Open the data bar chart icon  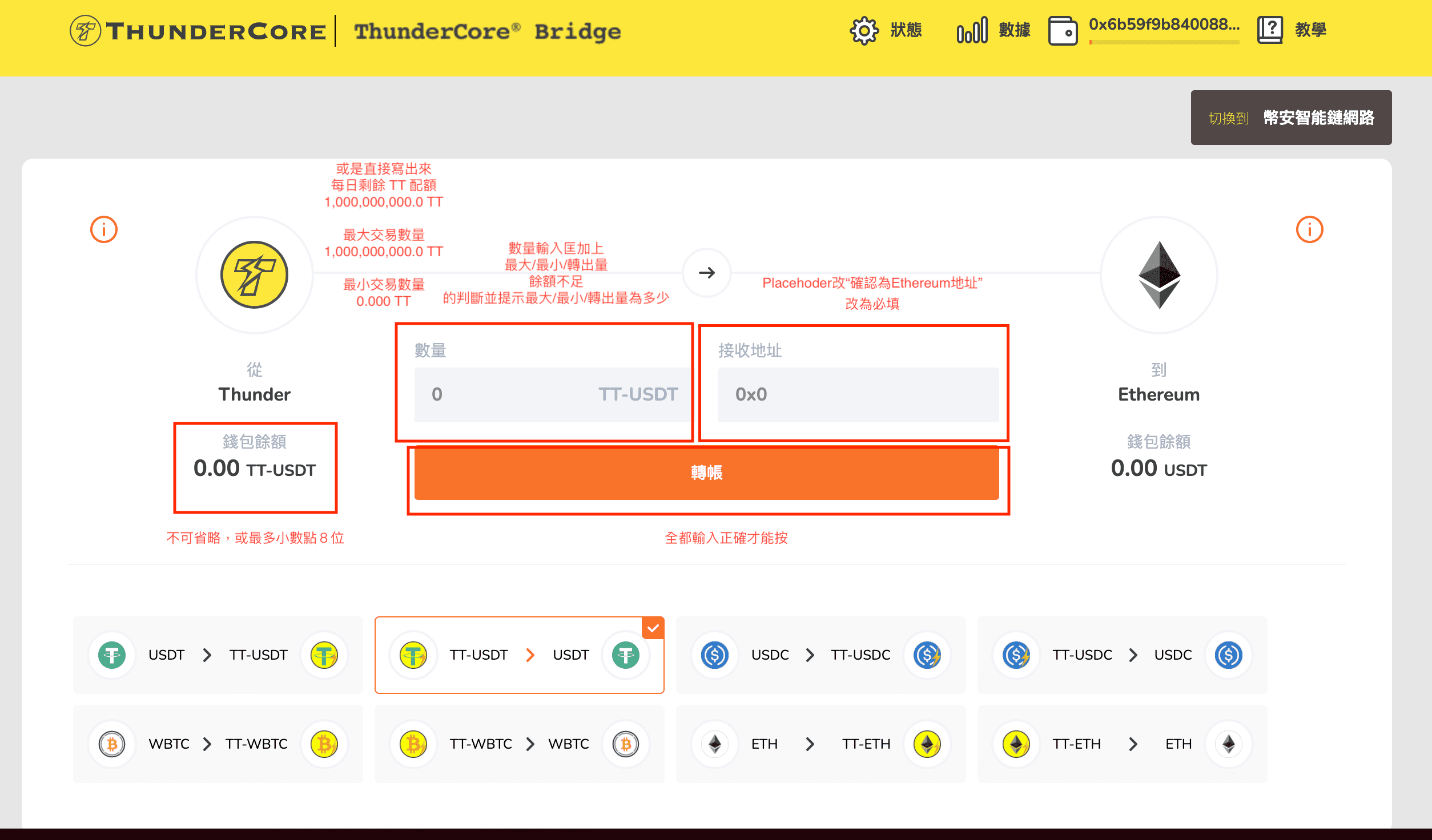pyautogui.click(x=972, y=30)
